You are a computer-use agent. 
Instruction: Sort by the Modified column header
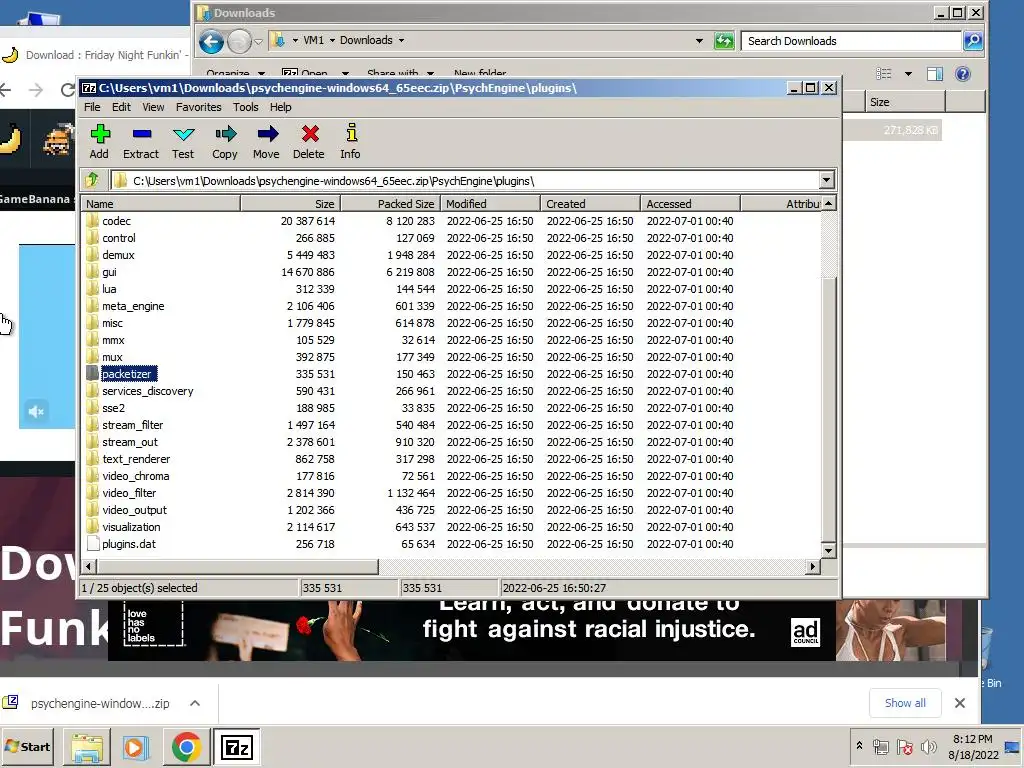pos(490,204)
